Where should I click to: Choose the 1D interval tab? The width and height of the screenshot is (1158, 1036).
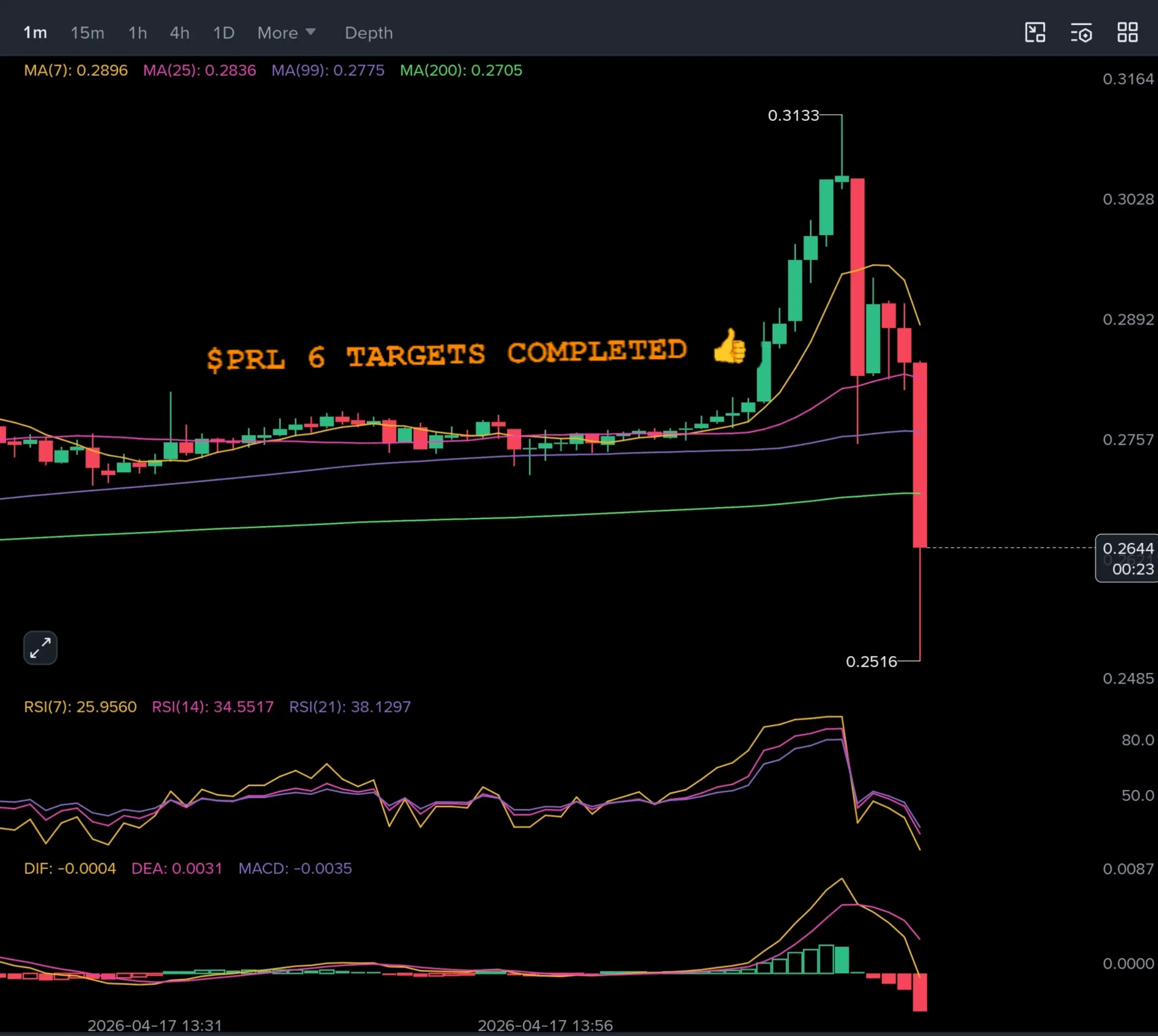point(223,33)
